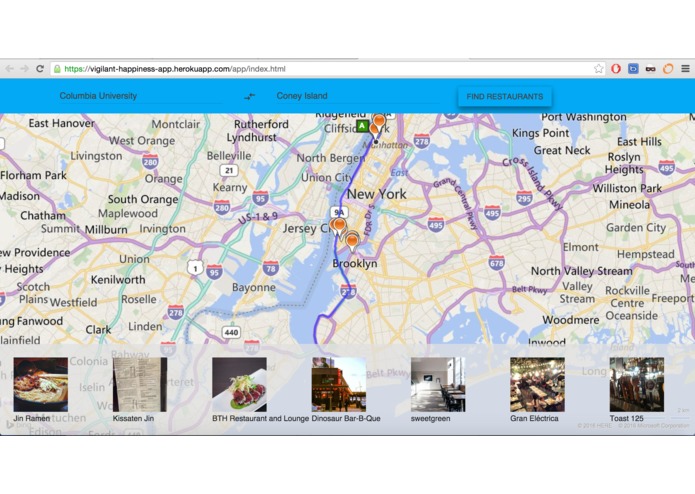The height and width of the screenshot is (494, 695).
Task: Open the orange circular extension icon
Action: 668,69
